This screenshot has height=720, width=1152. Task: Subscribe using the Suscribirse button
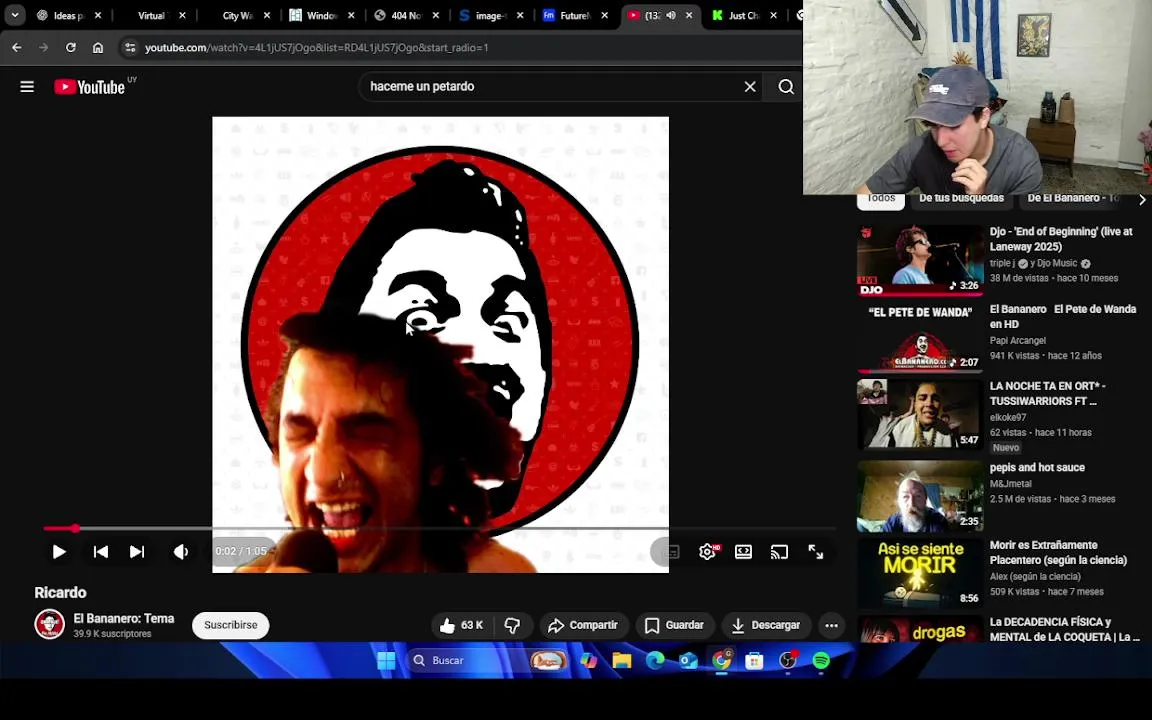click(x=231, y=625)
